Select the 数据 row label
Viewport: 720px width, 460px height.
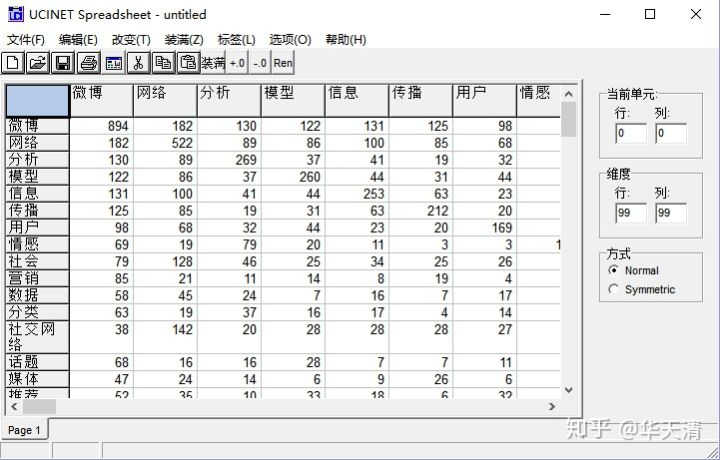click(38, 296)
